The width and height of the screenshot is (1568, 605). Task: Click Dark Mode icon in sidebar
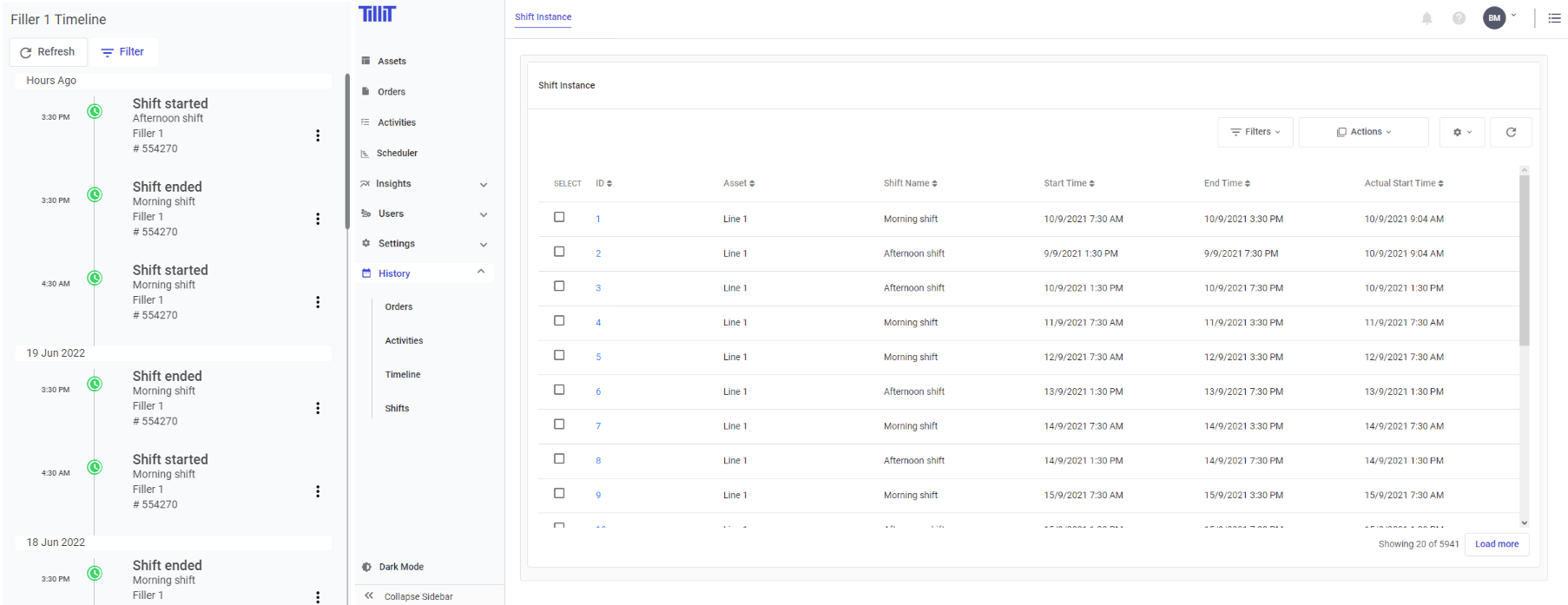click(x=366, y=567)
